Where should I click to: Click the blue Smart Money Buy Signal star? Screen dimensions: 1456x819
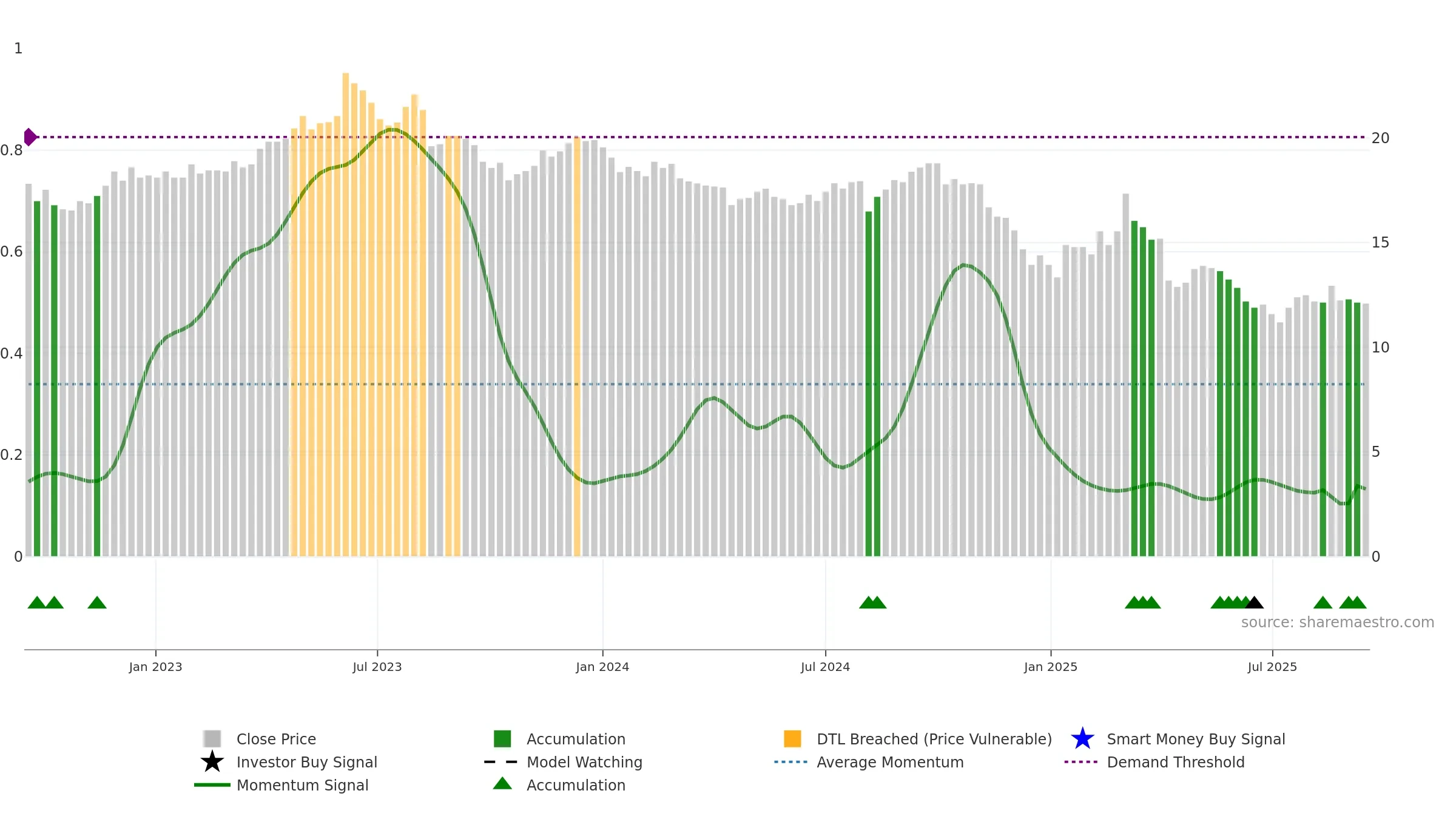click(x=1082, y=739)
